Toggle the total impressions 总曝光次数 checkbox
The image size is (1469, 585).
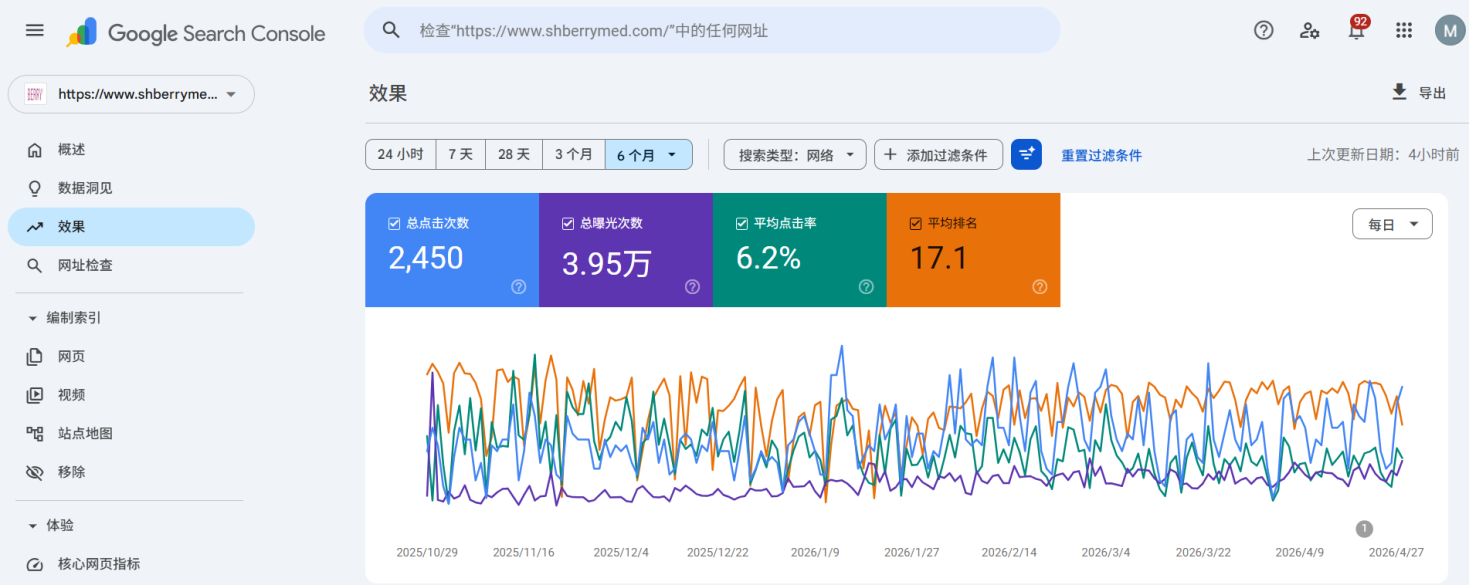click(568, 223)
